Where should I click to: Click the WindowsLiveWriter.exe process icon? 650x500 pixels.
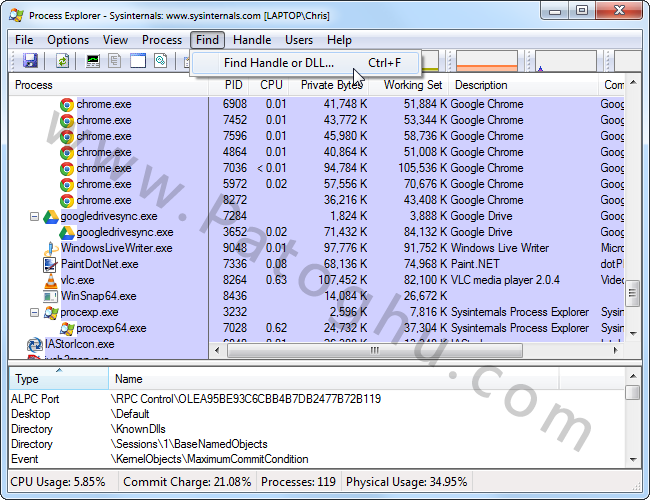pos(51,248)
